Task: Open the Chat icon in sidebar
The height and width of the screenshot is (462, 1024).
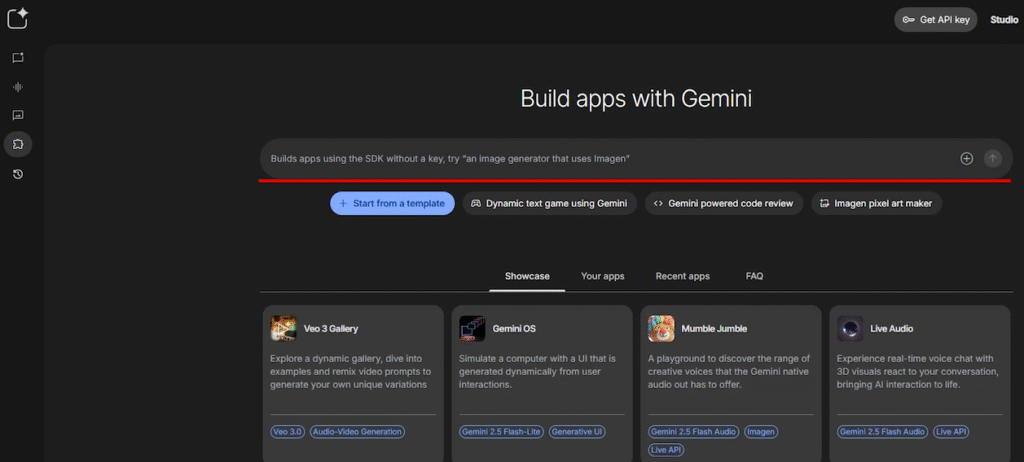Action: [x=18, y=58]
